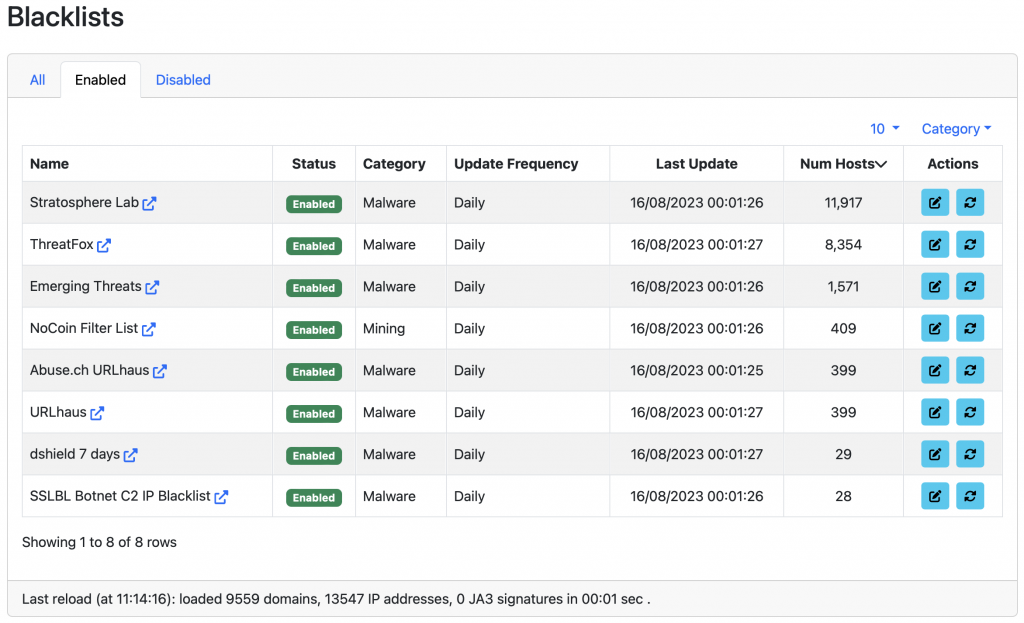Refresh the dshield 7 days blacklist
The height and width of the screenshot is (623, 1024).
click(x=970, y=454)
